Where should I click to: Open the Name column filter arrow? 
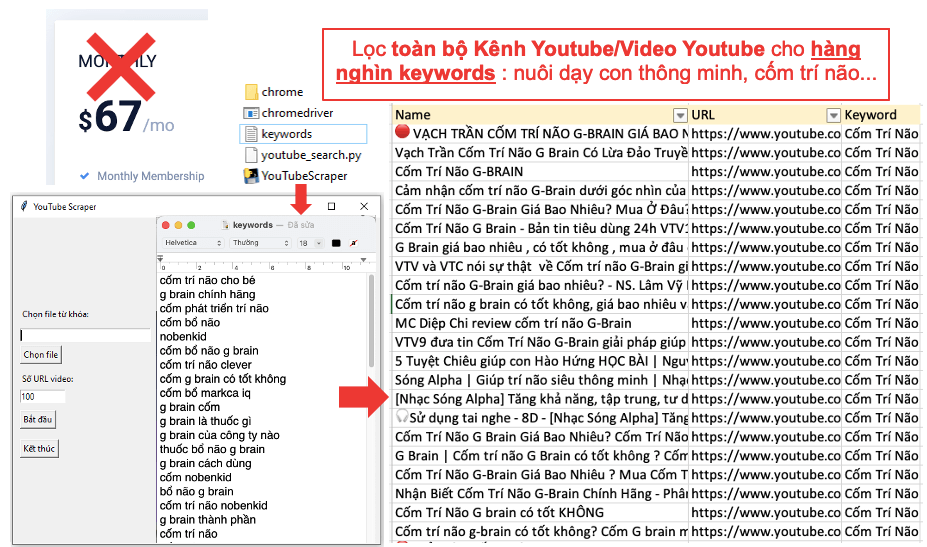[x=680, y=115]
